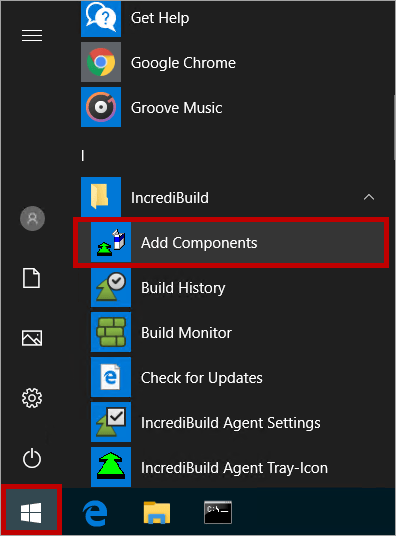Screen dimensions: 396x536
Task: Select the Build Monitor label
Action: click(x=186, y=333)
